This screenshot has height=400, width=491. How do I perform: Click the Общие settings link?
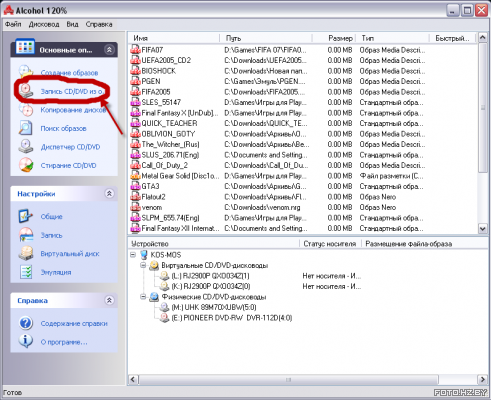click(51, 216)
